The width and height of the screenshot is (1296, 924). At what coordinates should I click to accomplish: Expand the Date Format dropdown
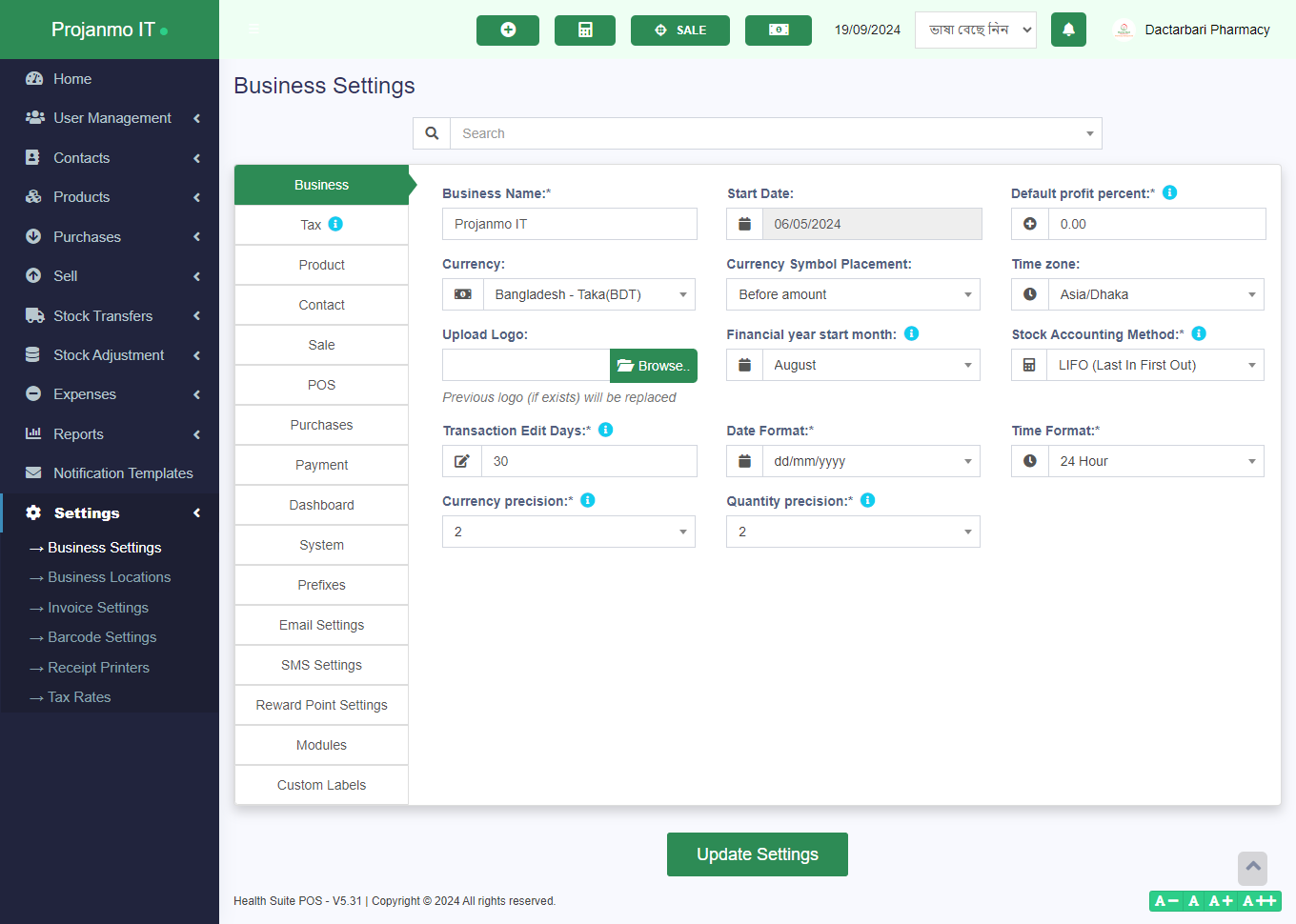click(x=870, y=461)
